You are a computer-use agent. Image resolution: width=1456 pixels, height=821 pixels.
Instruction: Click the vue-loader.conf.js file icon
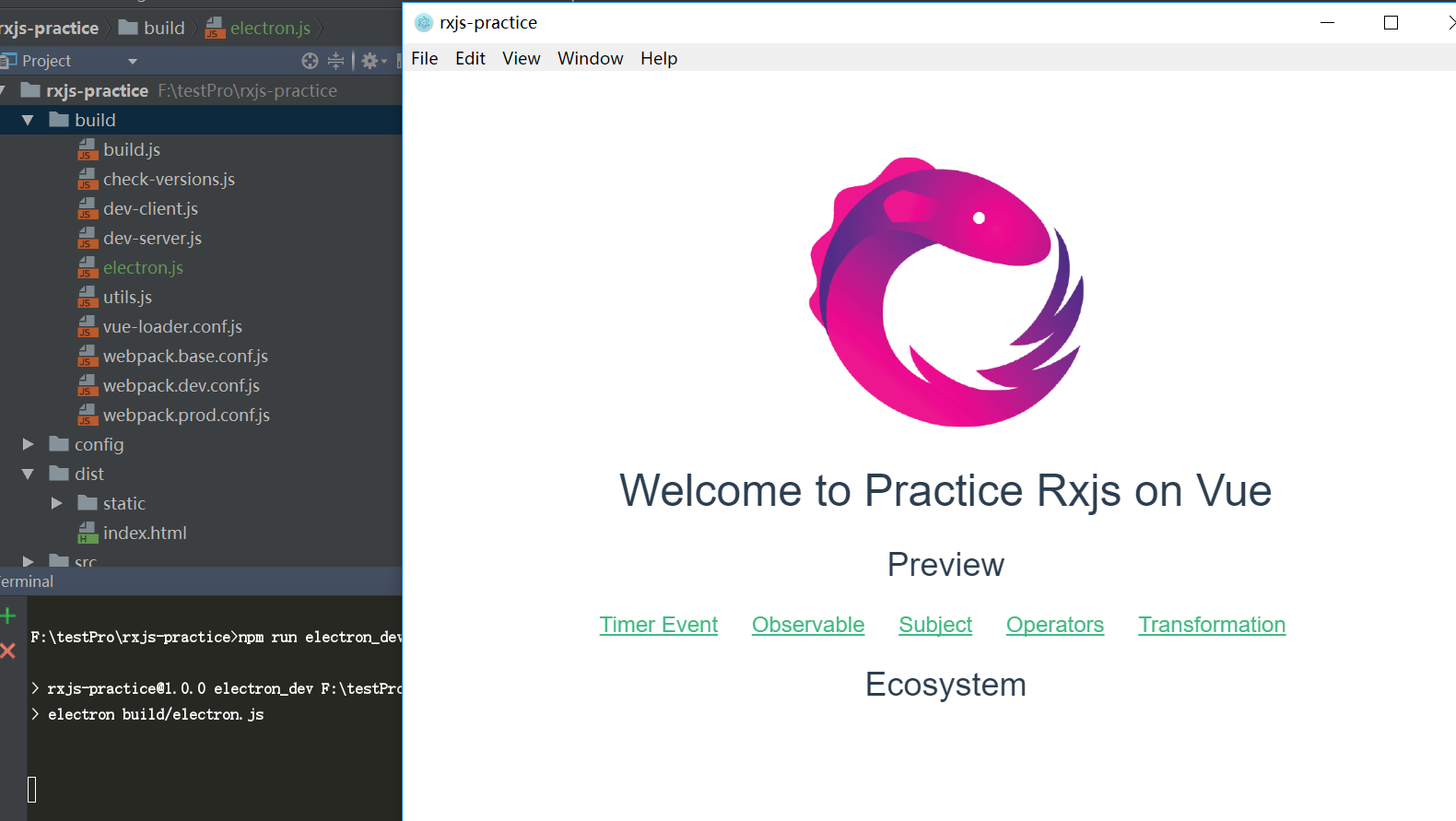tap(88, 326)
